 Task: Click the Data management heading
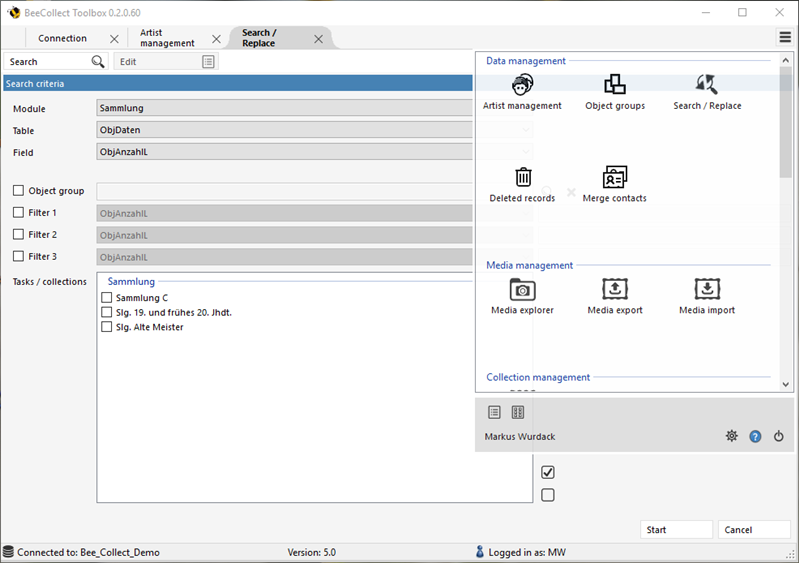coord(525,61)
